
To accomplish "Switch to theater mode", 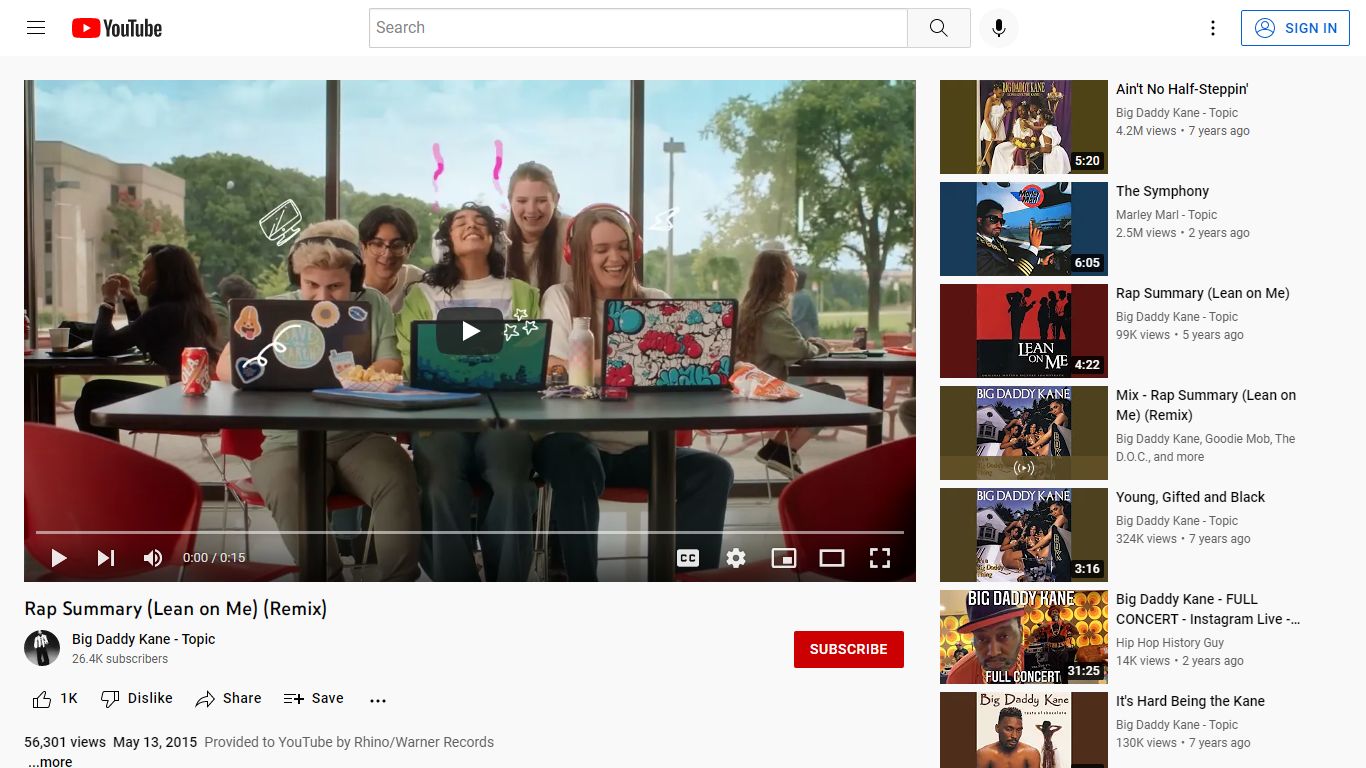I will point(832,558).
